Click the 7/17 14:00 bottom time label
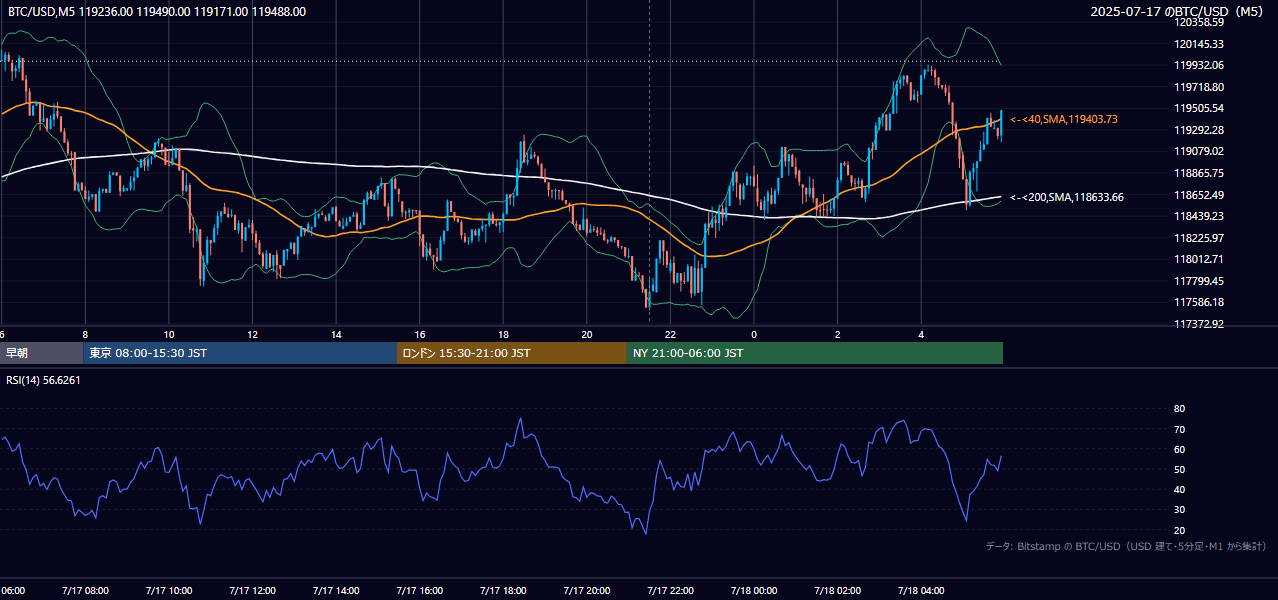 (336, 591)
